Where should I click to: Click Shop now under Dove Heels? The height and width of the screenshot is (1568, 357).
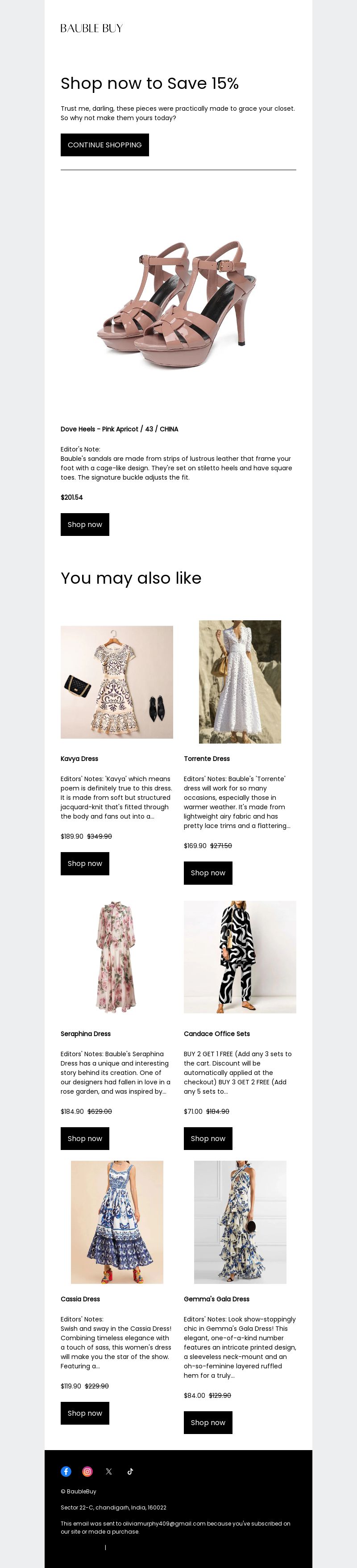coord(85,525)
